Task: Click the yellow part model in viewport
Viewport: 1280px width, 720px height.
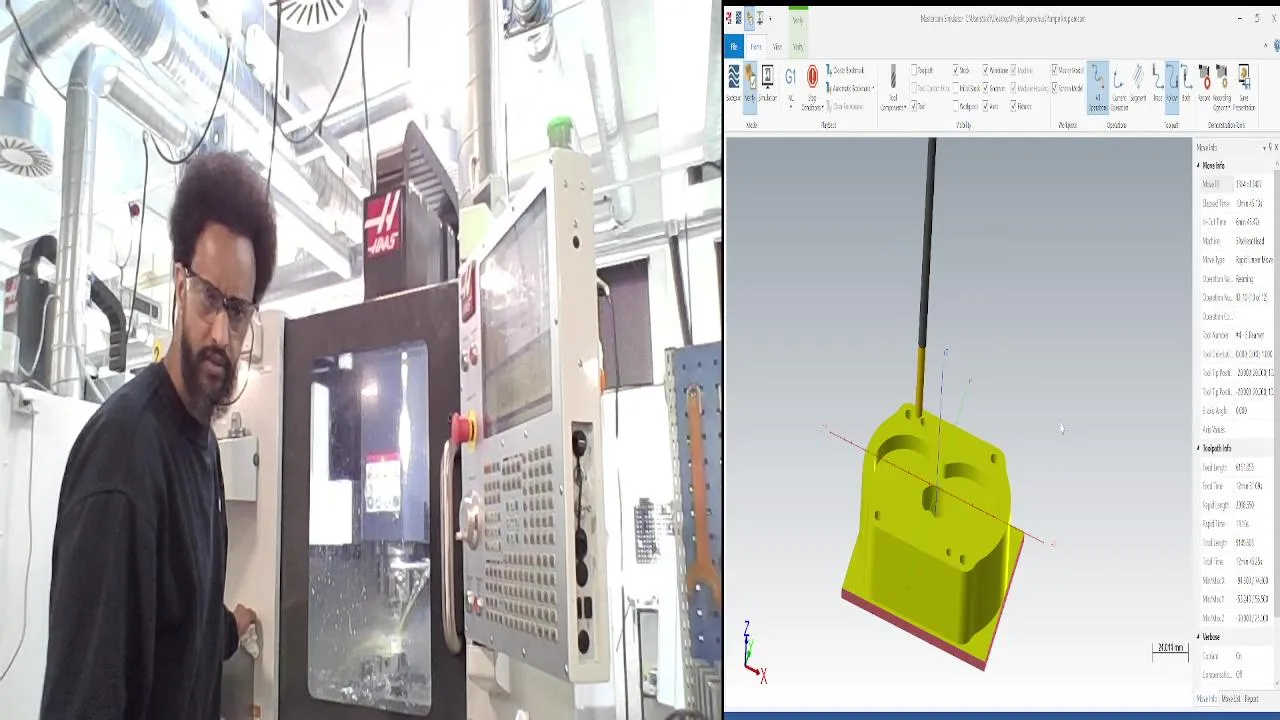Action: point(930,530)
